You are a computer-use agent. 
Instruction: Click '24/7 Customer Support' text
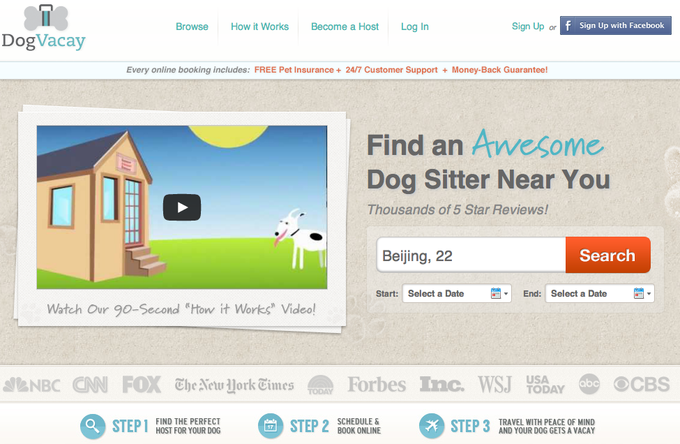pyautogui.click(x=391, y=70)
